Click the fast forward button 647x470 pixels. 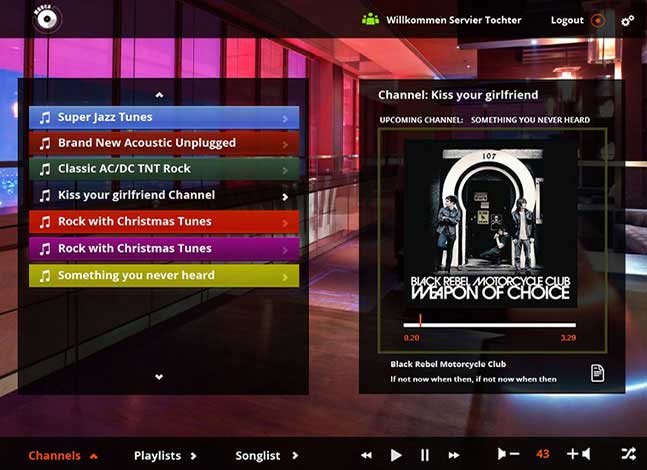point(454,455)
